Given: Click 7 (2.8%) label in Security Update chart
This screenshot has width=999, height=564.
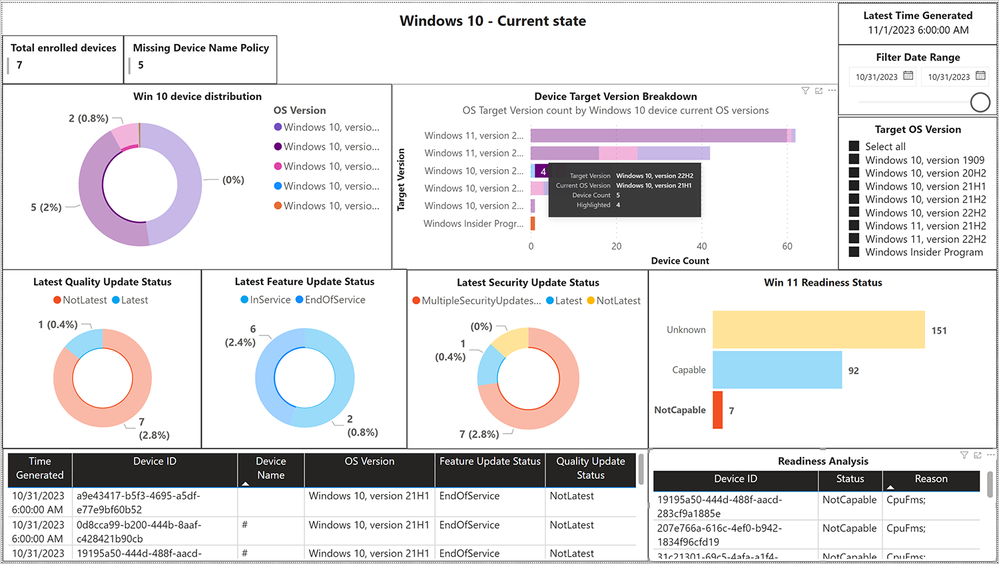Looking at the screenshot, I should 479,434.
